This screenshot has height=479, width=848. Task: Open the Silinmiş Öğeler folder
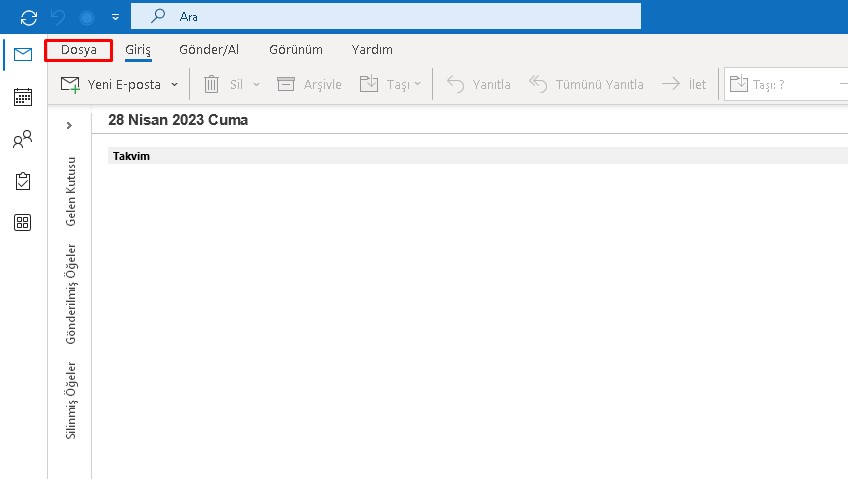pyautogui.click(x=71, y=400)
